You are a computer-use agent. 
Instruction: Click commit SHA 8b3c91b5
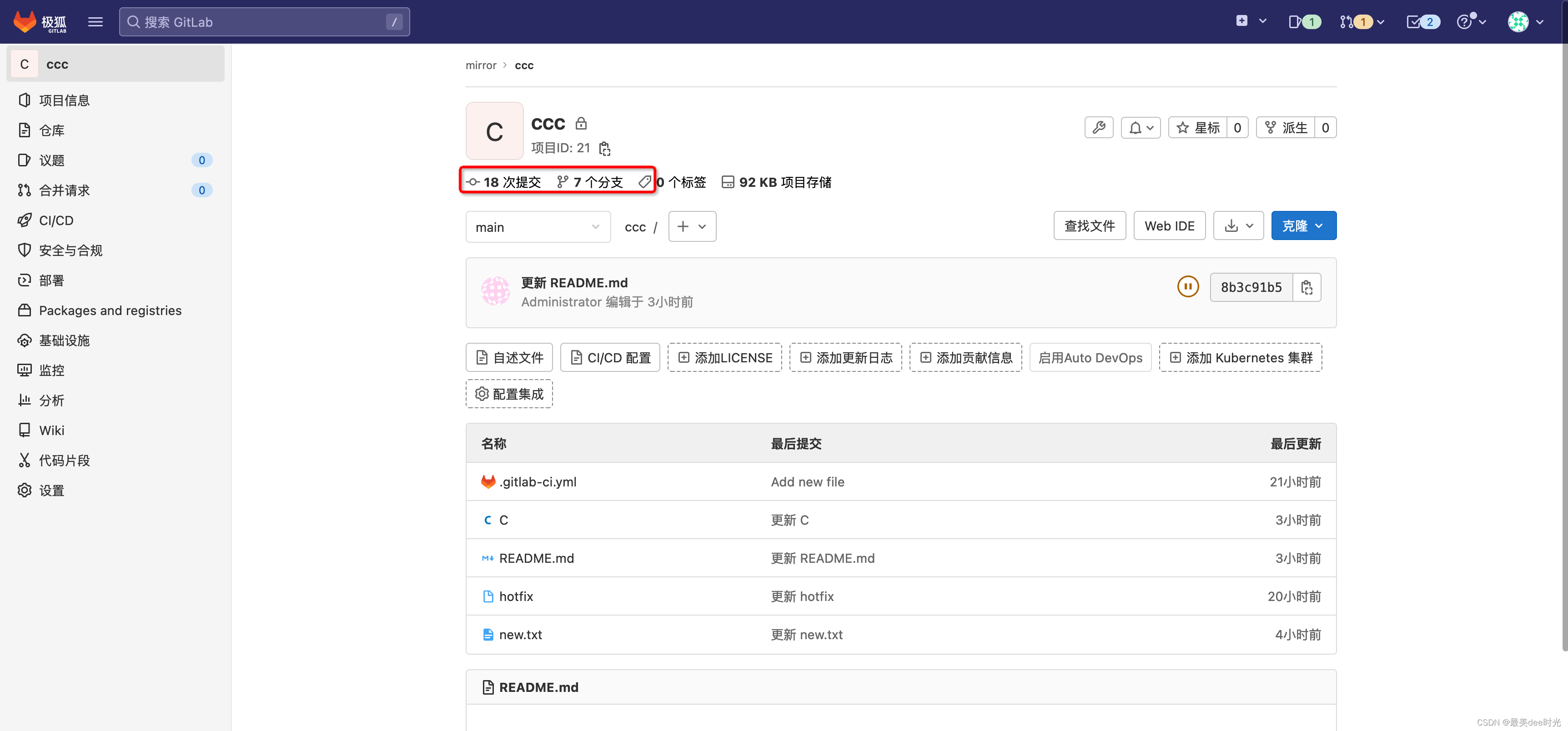[x=1251, y=287]
